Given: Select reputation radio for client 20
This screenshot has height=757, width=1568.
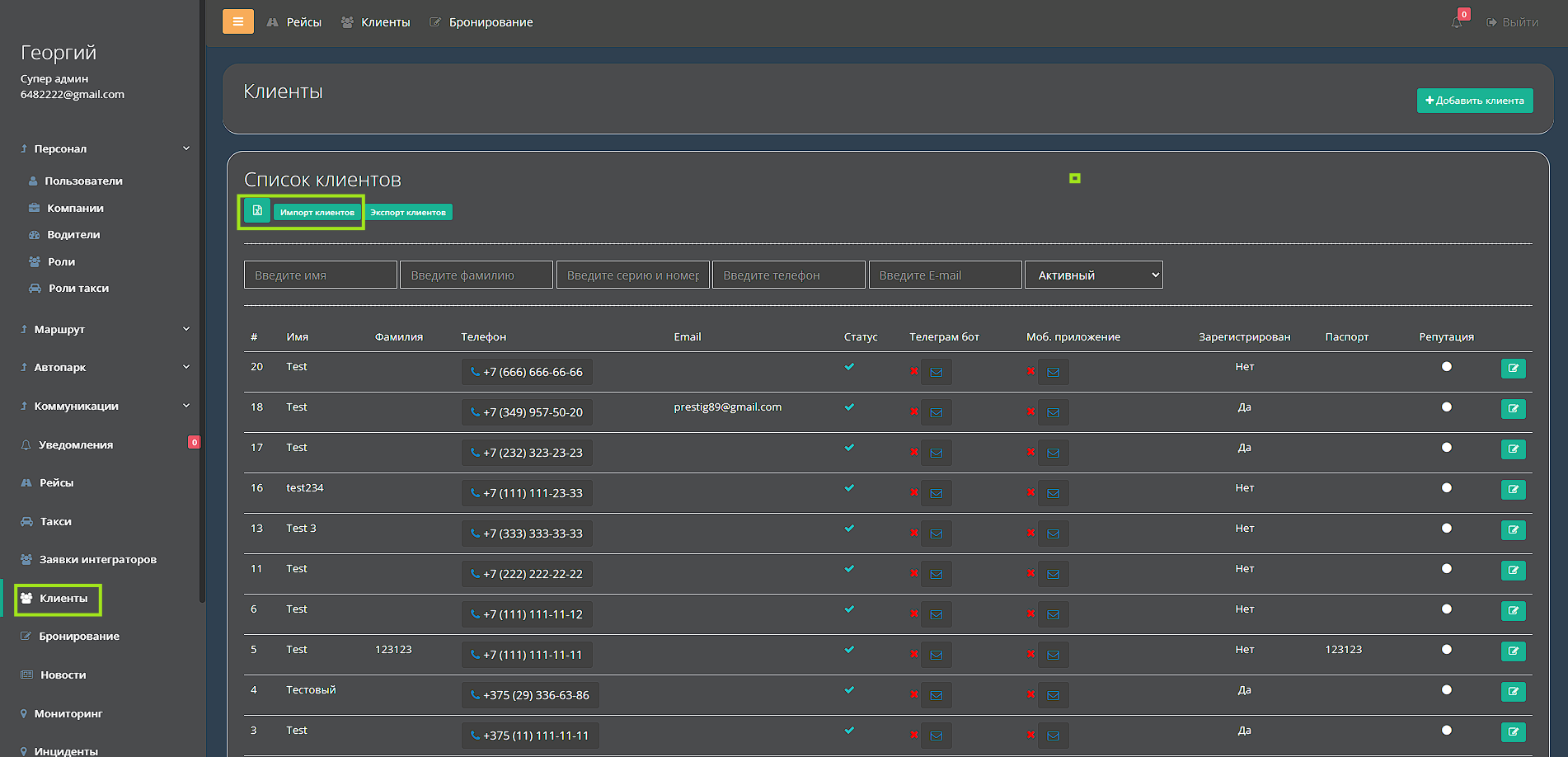Looking at the screenshot, I should click(1446, 367).
